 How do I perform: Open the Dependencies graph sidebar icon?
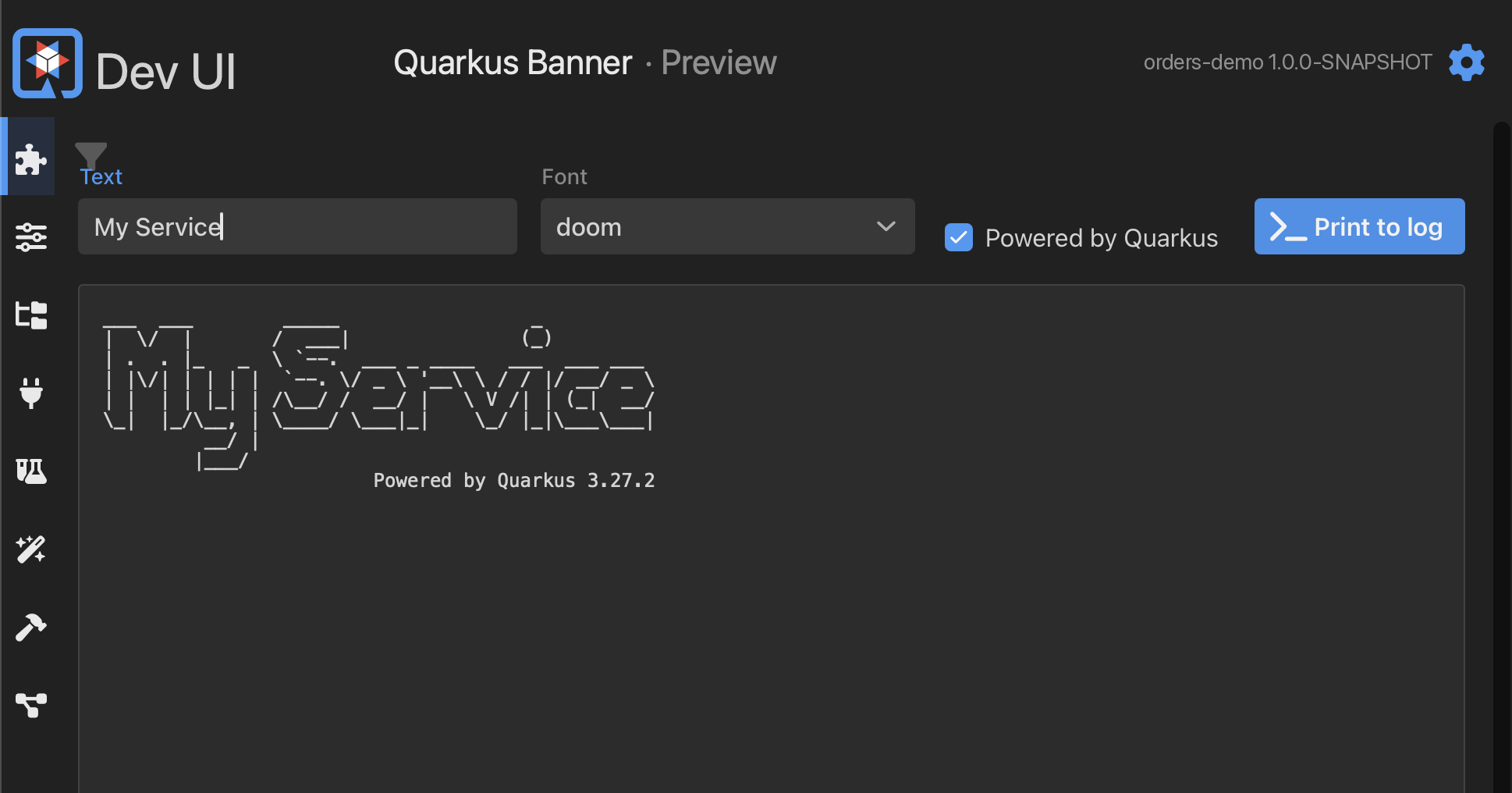(31, 706)
